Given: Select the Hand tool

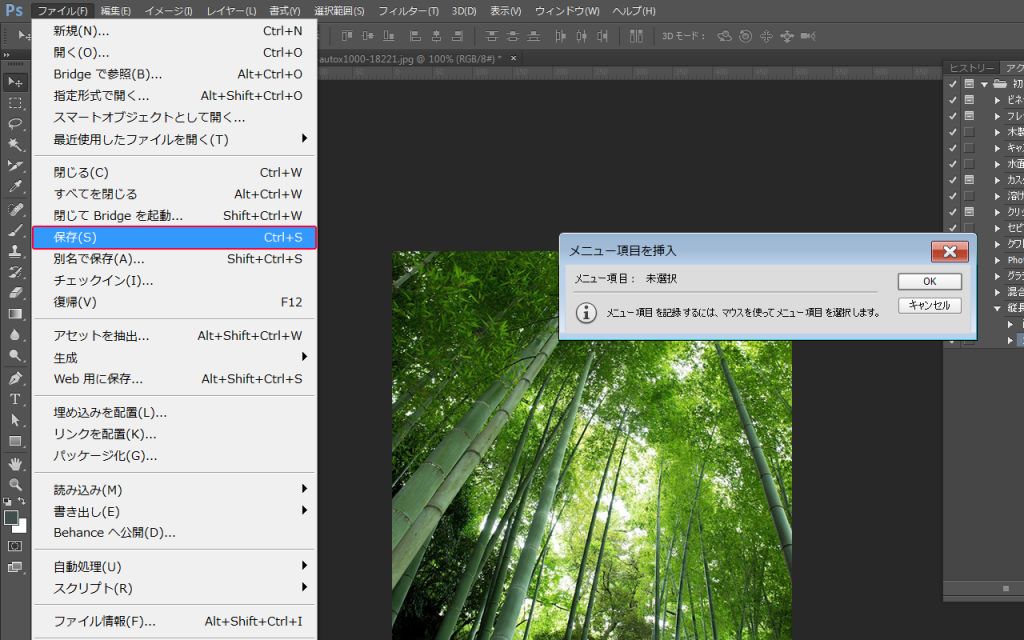Looking at the screenshot, I should (x=15, y=463).
